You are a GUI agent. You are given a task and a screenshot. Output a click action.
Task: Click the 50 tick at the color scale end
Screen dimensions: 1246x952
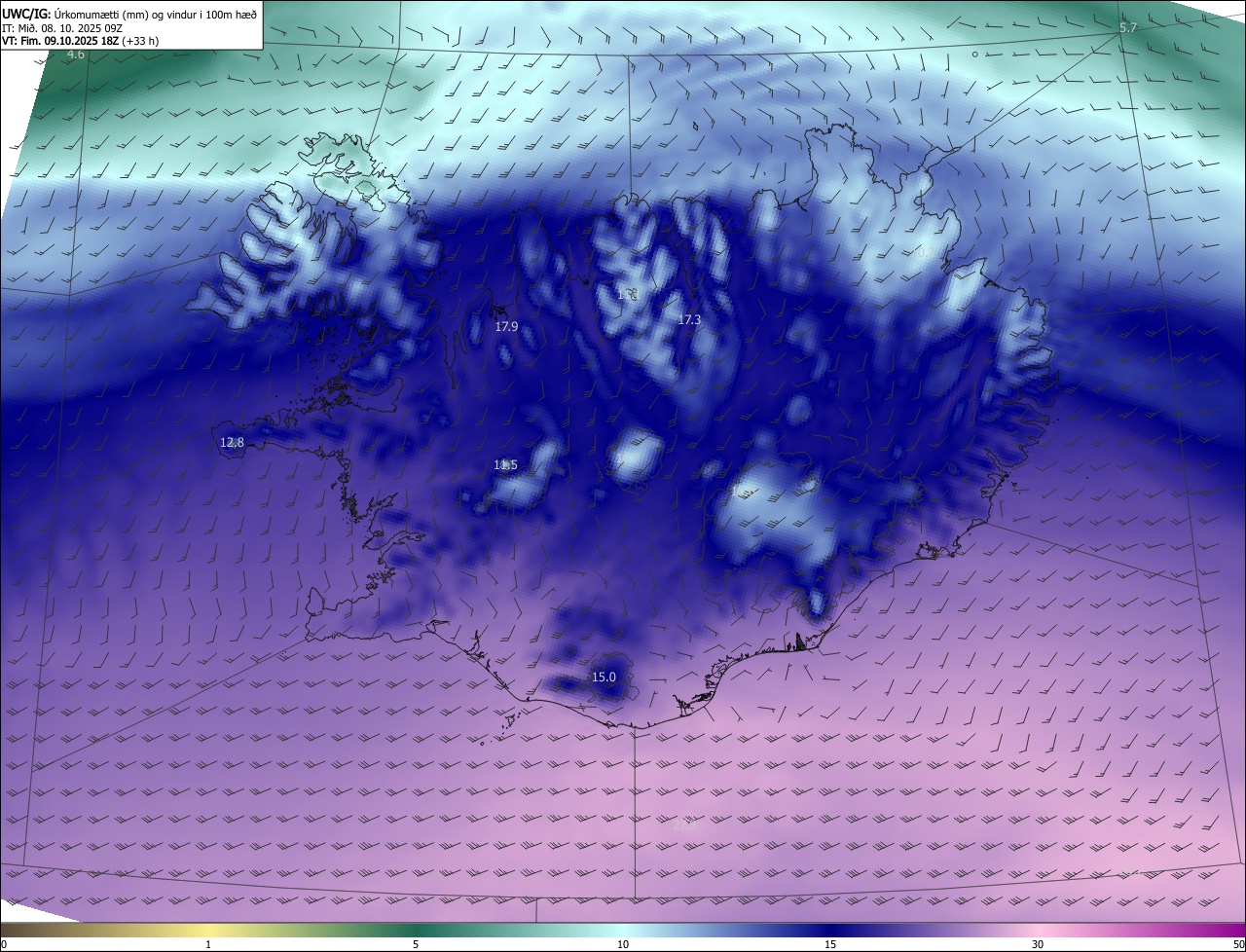pos(1238,944)
